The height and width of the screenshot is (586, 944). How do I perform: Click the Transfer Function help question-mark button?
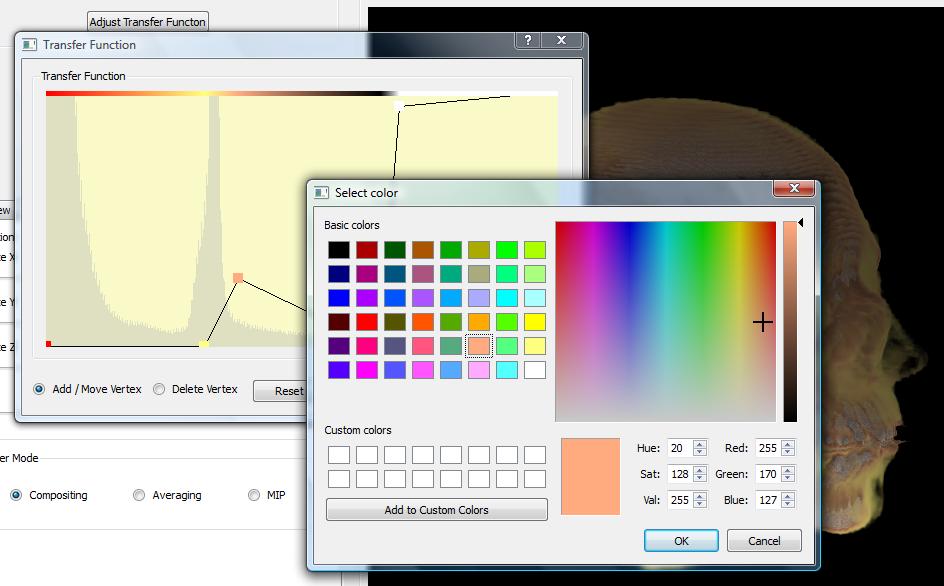coord(528,41)
